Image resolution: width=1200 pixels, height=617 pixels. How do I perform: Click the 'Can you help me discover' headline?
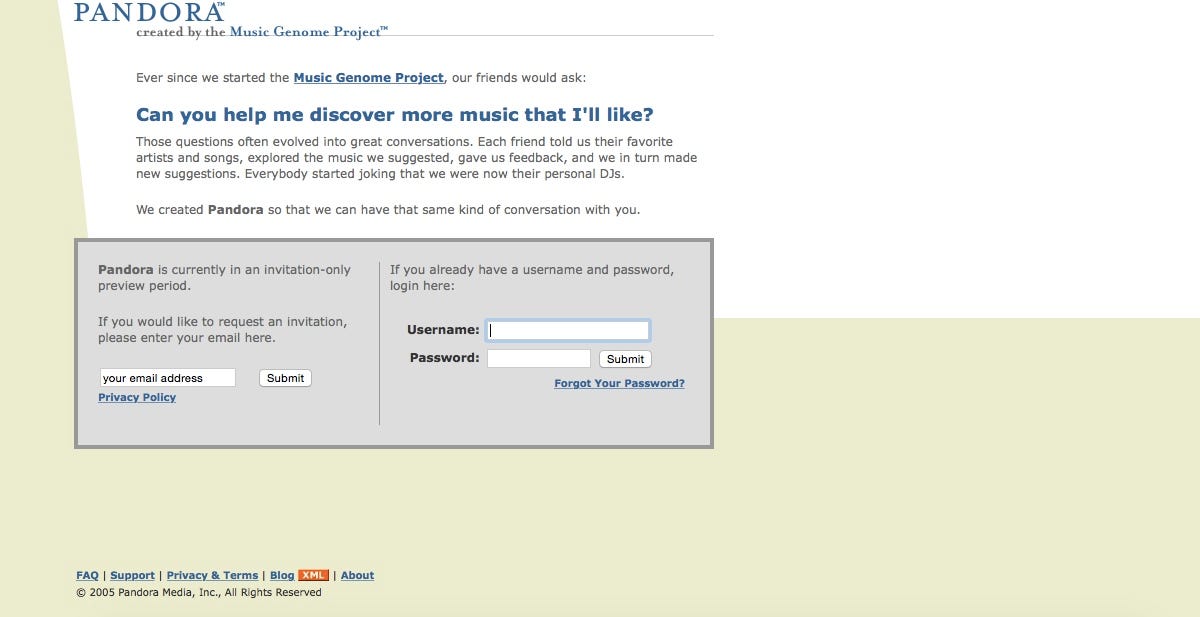[395, 115]
